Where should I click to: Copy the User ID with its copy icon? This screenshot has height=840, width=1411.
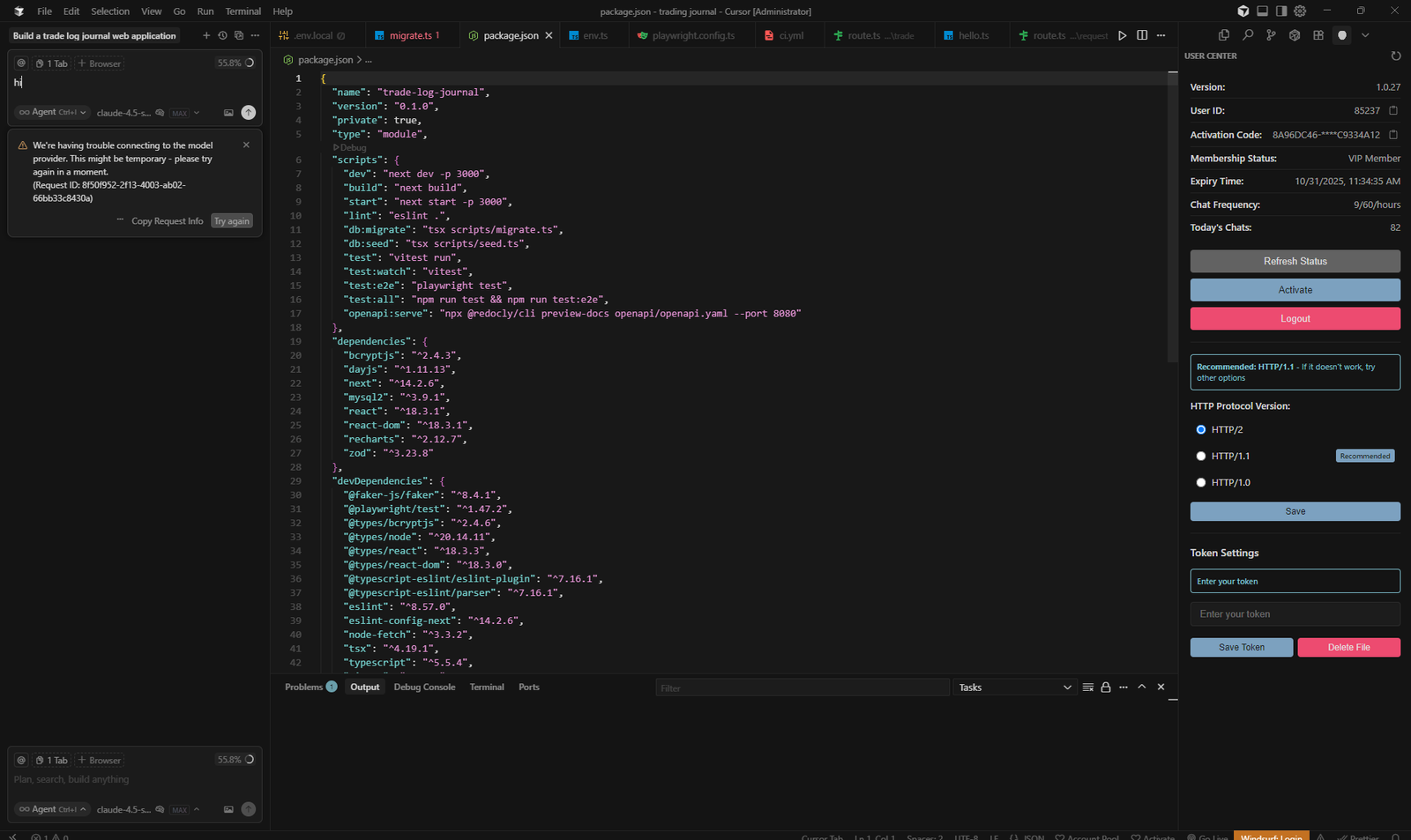[x=1393, y=111]
